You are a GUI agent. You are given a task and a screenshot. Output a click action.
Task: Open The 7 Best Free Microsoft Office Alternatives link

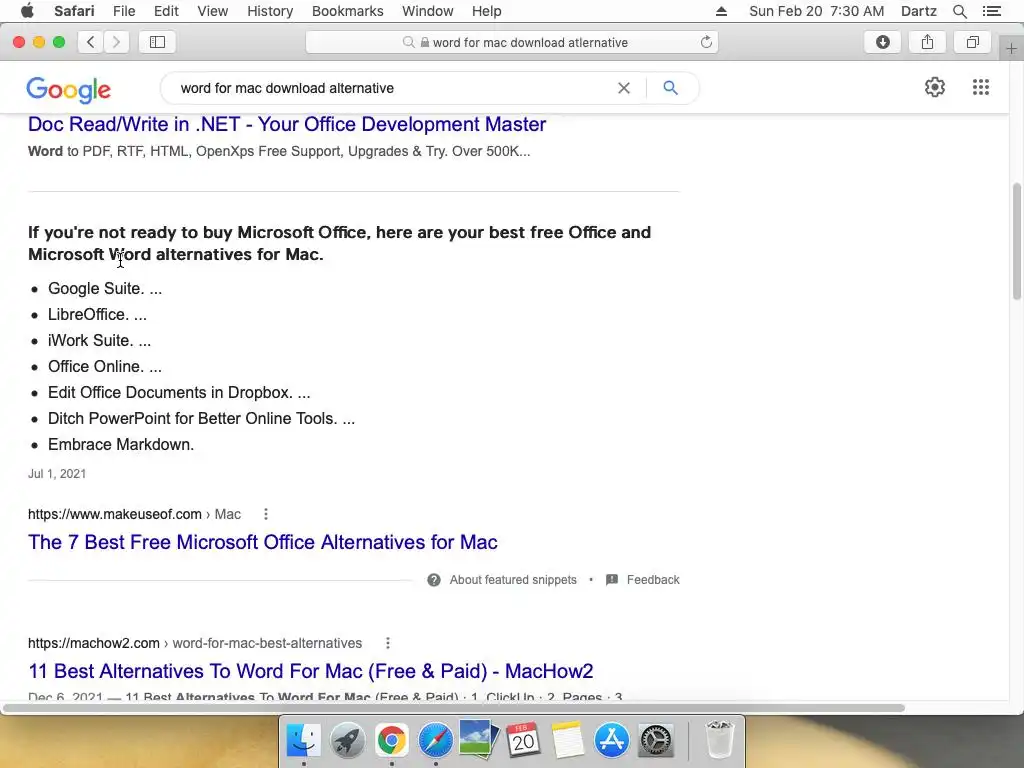click(263, 542)
